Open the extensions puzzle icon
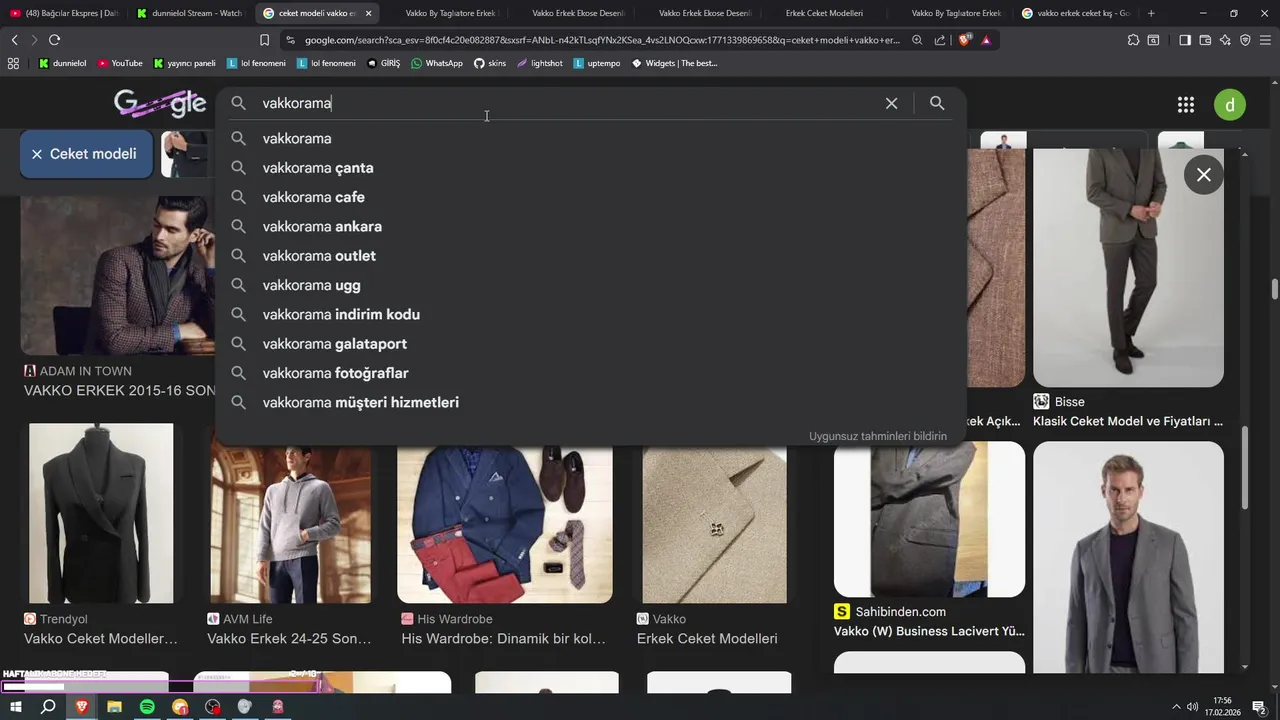Image resolution: width=1280 pixels, height=720 pixels. [x=1133, y=40]
